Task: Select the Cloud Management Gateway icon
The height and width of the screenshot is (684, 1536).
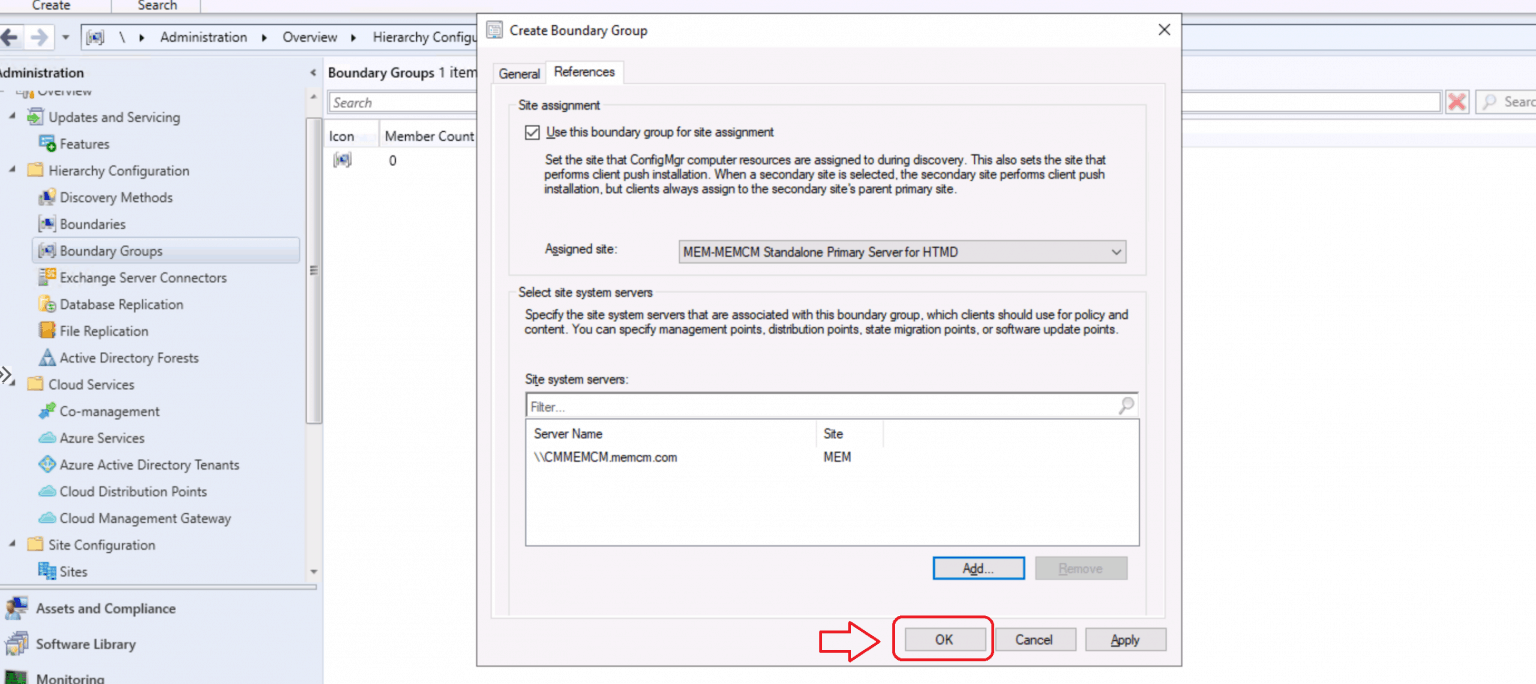Action: click(46, 519)
